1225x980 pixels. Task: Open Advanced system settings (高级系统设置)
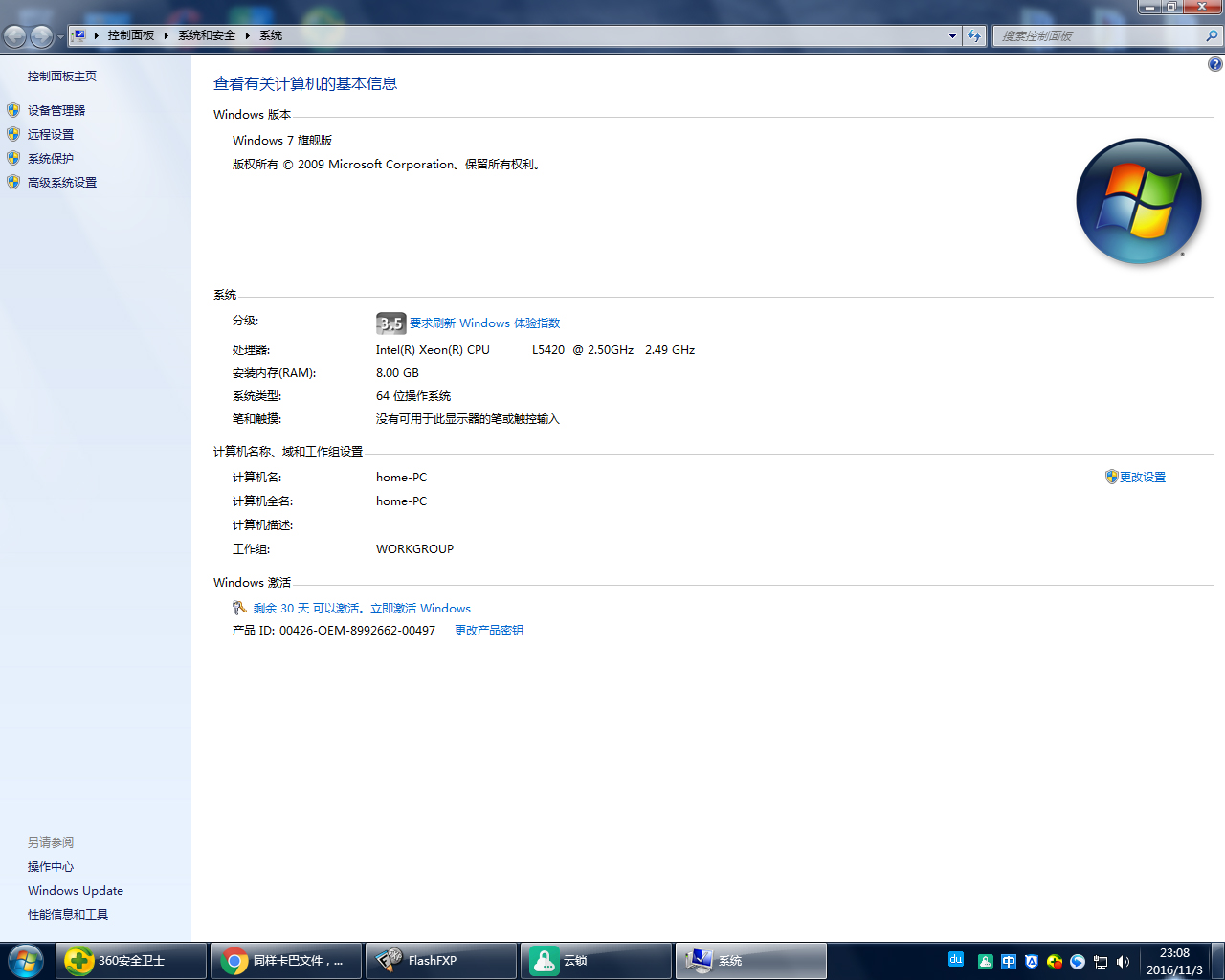[62, 183]
